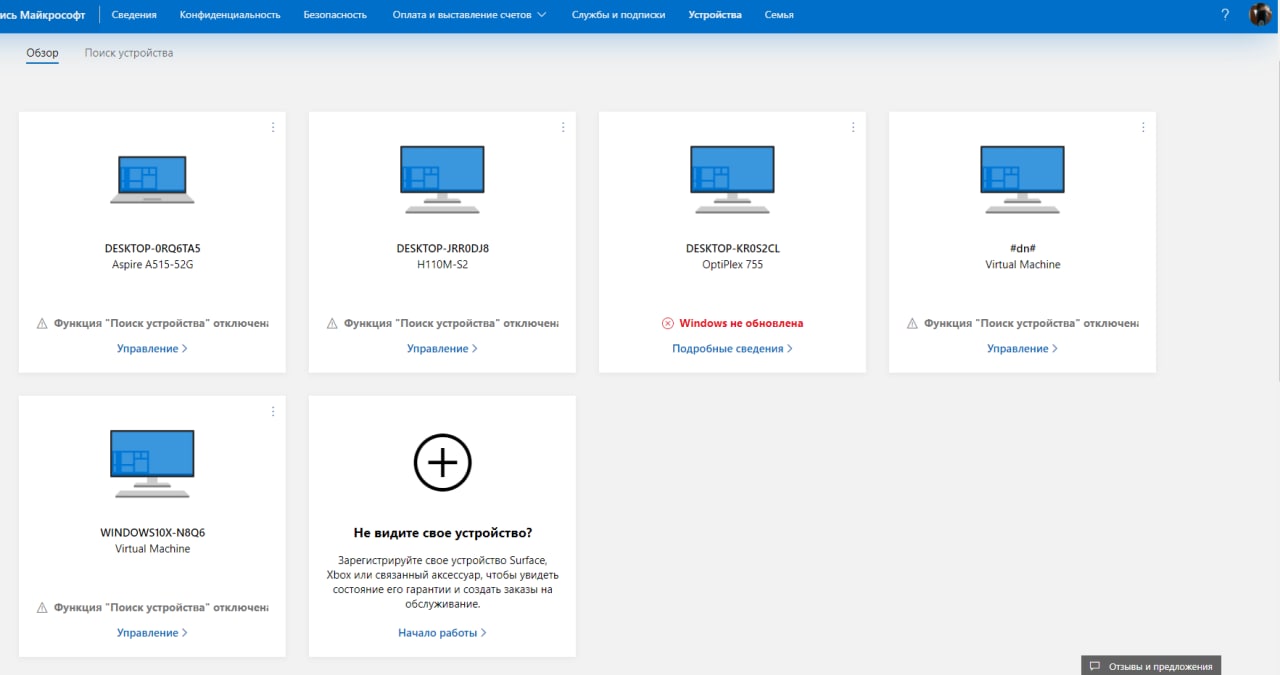Click the DESKTOP-KR0S2CL device name
The image size is (1280, 675).
point(732,248)
